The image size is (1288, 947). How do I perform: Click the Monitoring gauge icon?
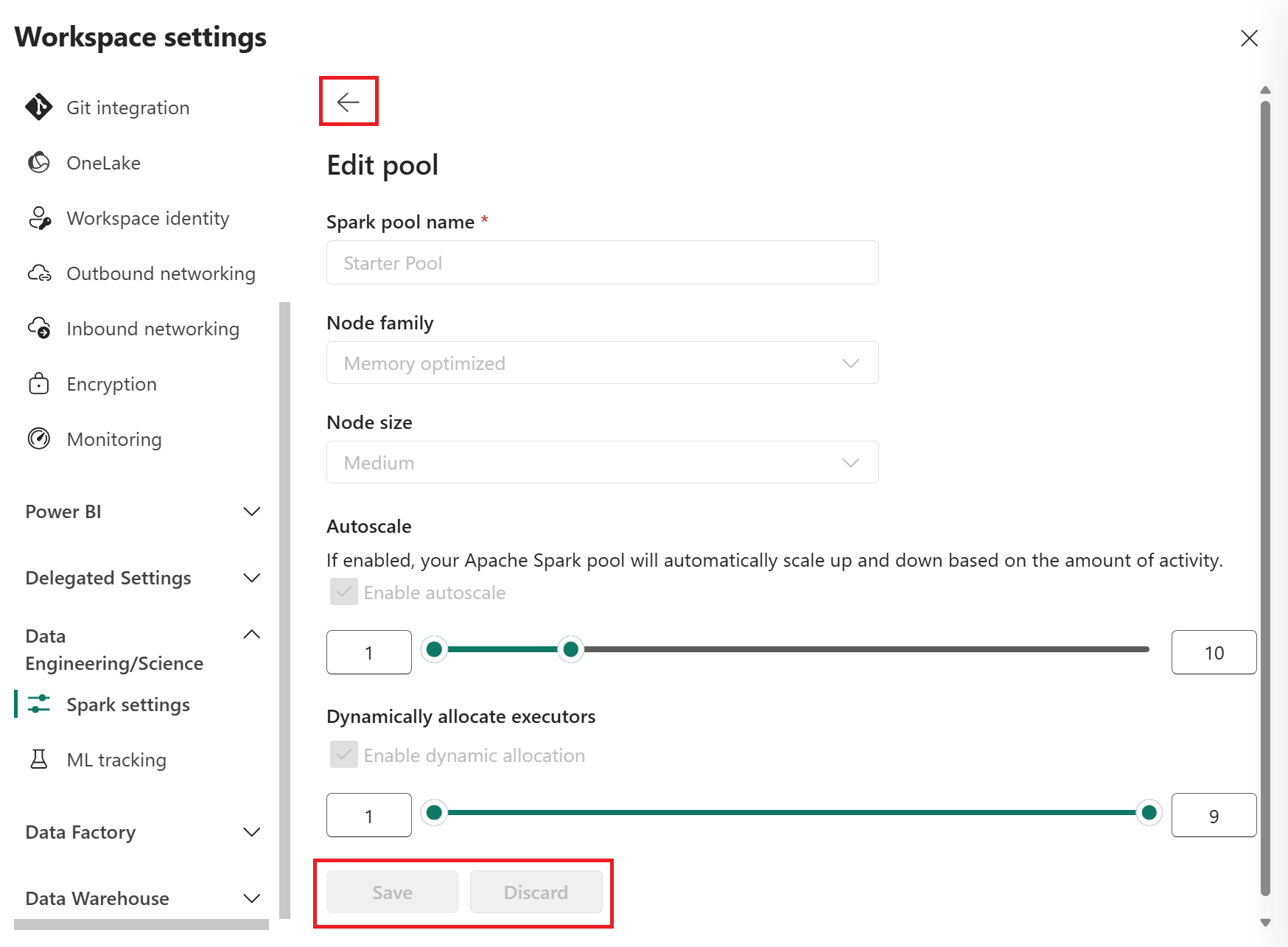(x=38, y=438)
